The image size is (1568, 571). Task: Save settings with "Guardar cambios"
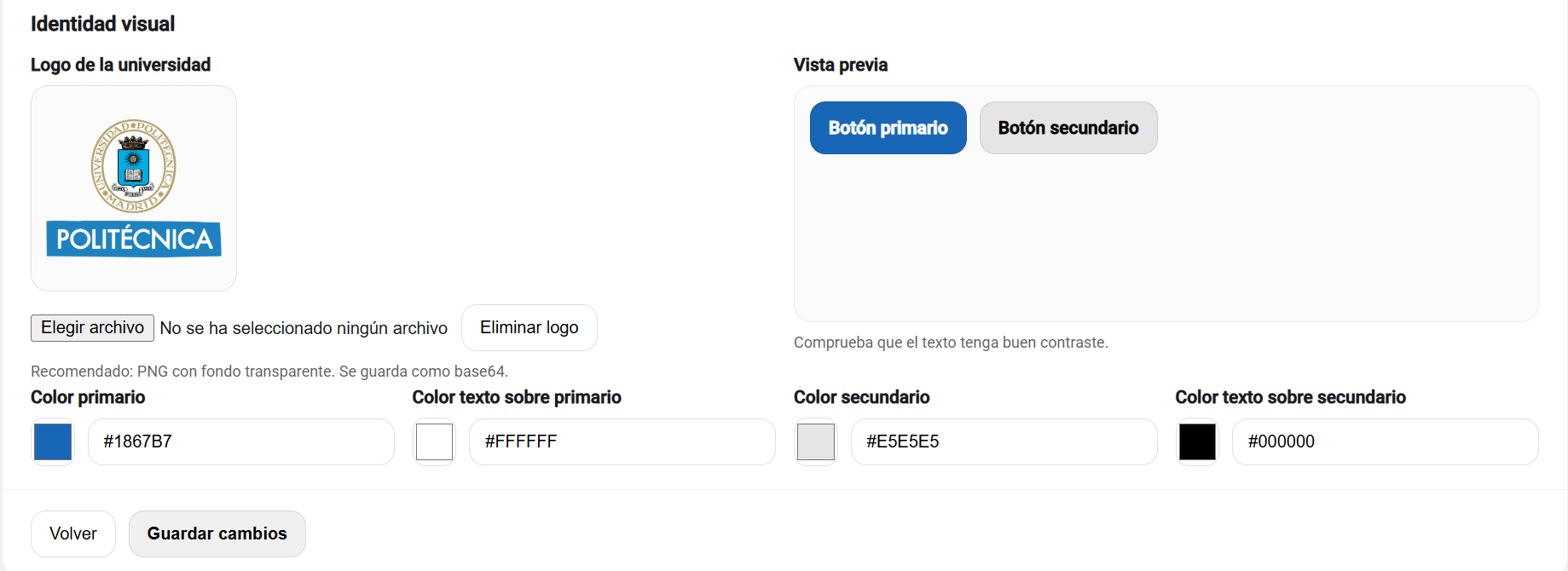(x=217, y=534)
